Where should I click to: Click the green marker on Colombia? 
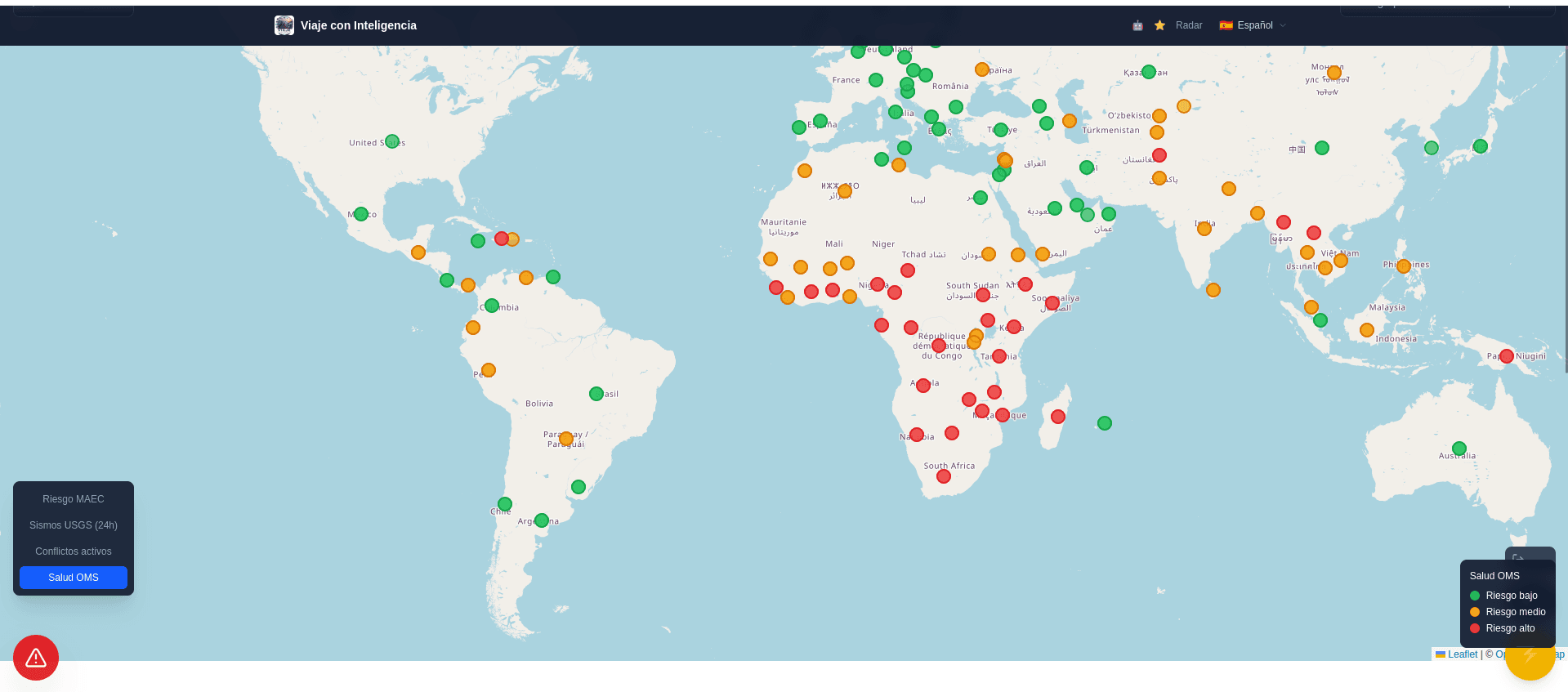click(x=492, y=306)
